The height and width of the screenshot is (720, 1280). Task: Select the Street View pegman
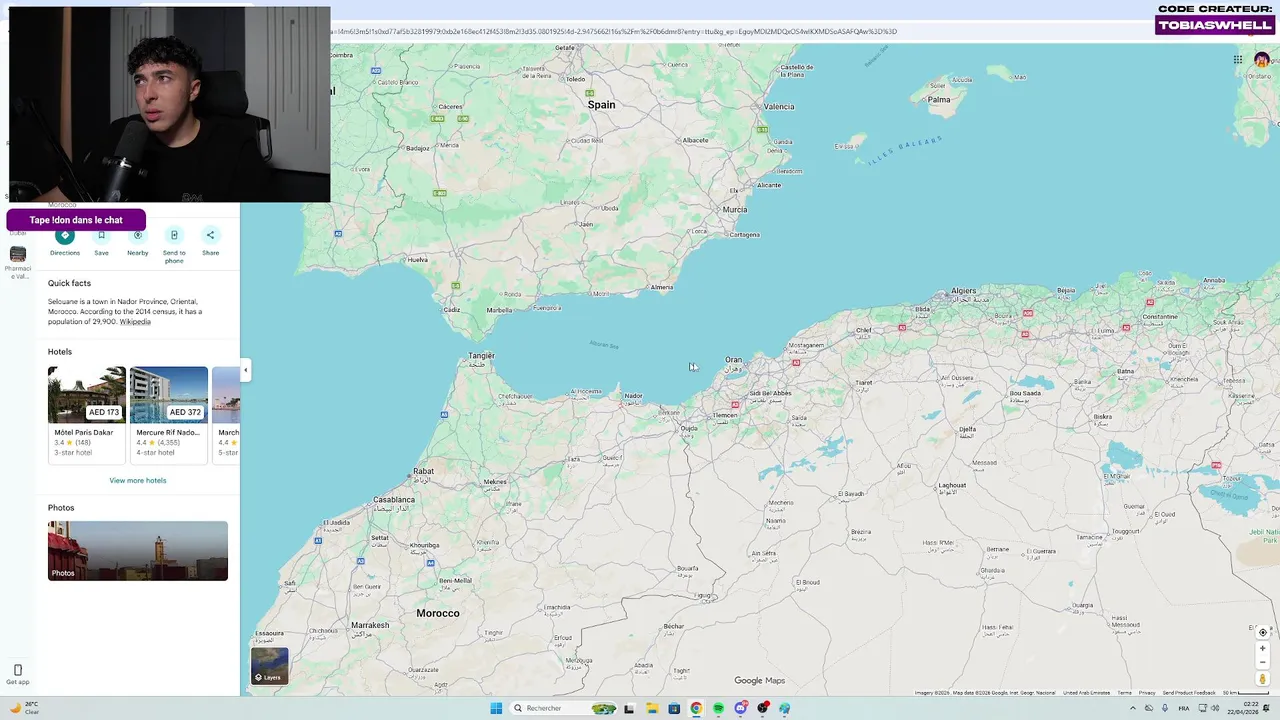[x=1262, y=679]
